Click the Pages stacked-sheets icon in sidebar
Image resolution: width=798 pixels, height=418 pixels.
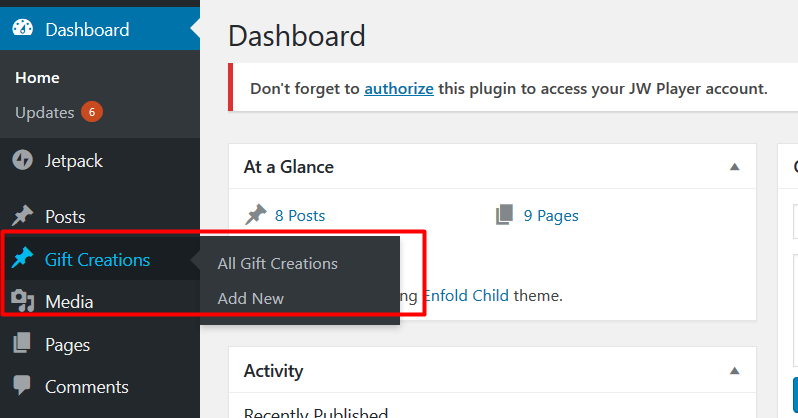[x=22, y=343]
